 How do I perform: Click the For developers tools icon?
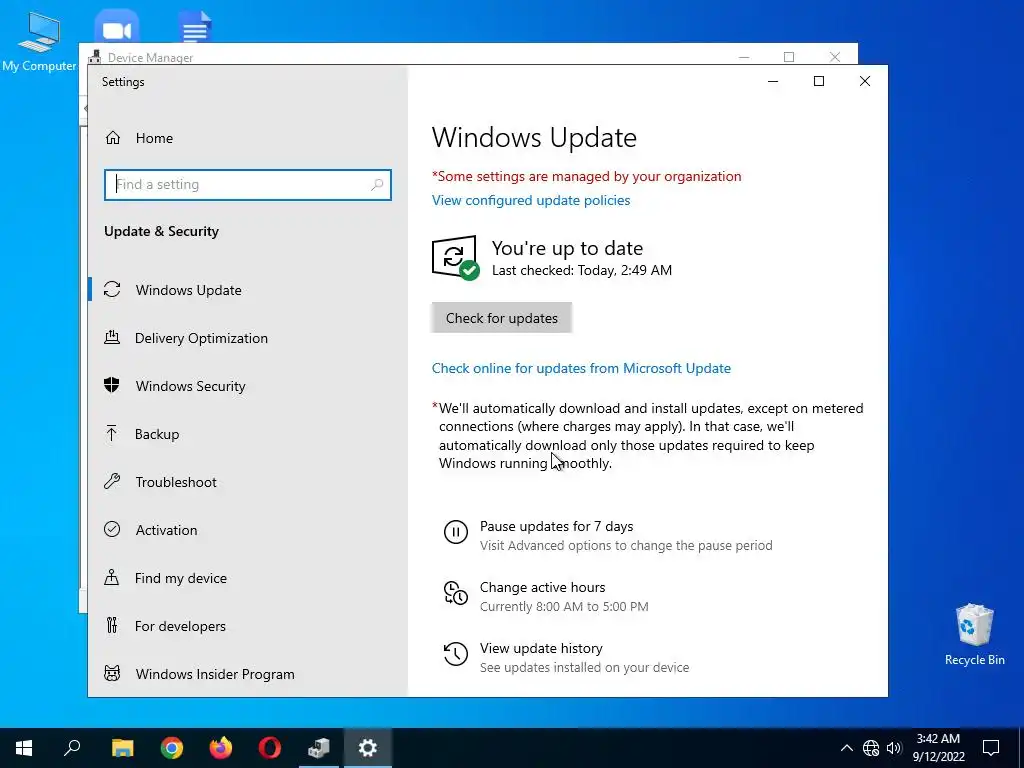click(x=112, y=626)
